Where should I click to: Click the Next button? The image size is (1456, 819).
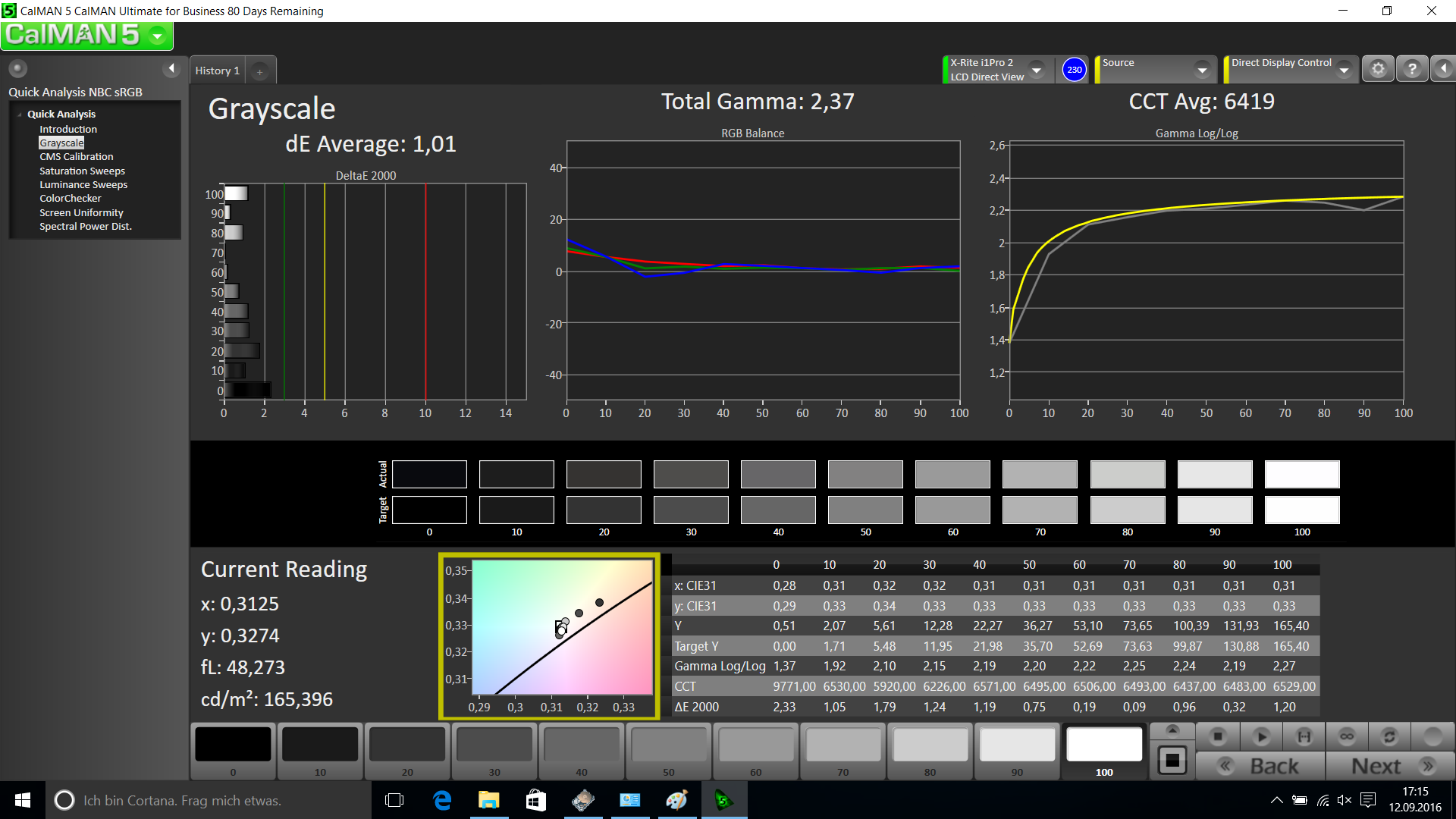pyautogui.click(x=1390, y=766)
